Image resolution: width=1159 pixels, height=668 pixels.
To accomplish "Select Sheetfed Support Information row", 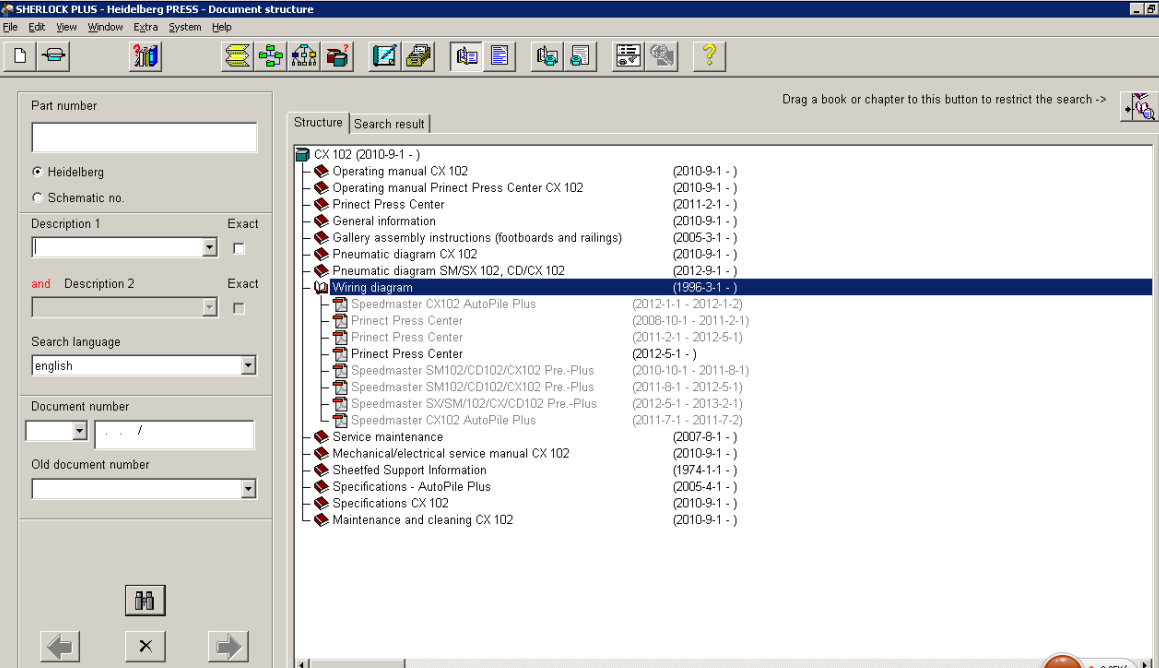I will click(409, 471).
